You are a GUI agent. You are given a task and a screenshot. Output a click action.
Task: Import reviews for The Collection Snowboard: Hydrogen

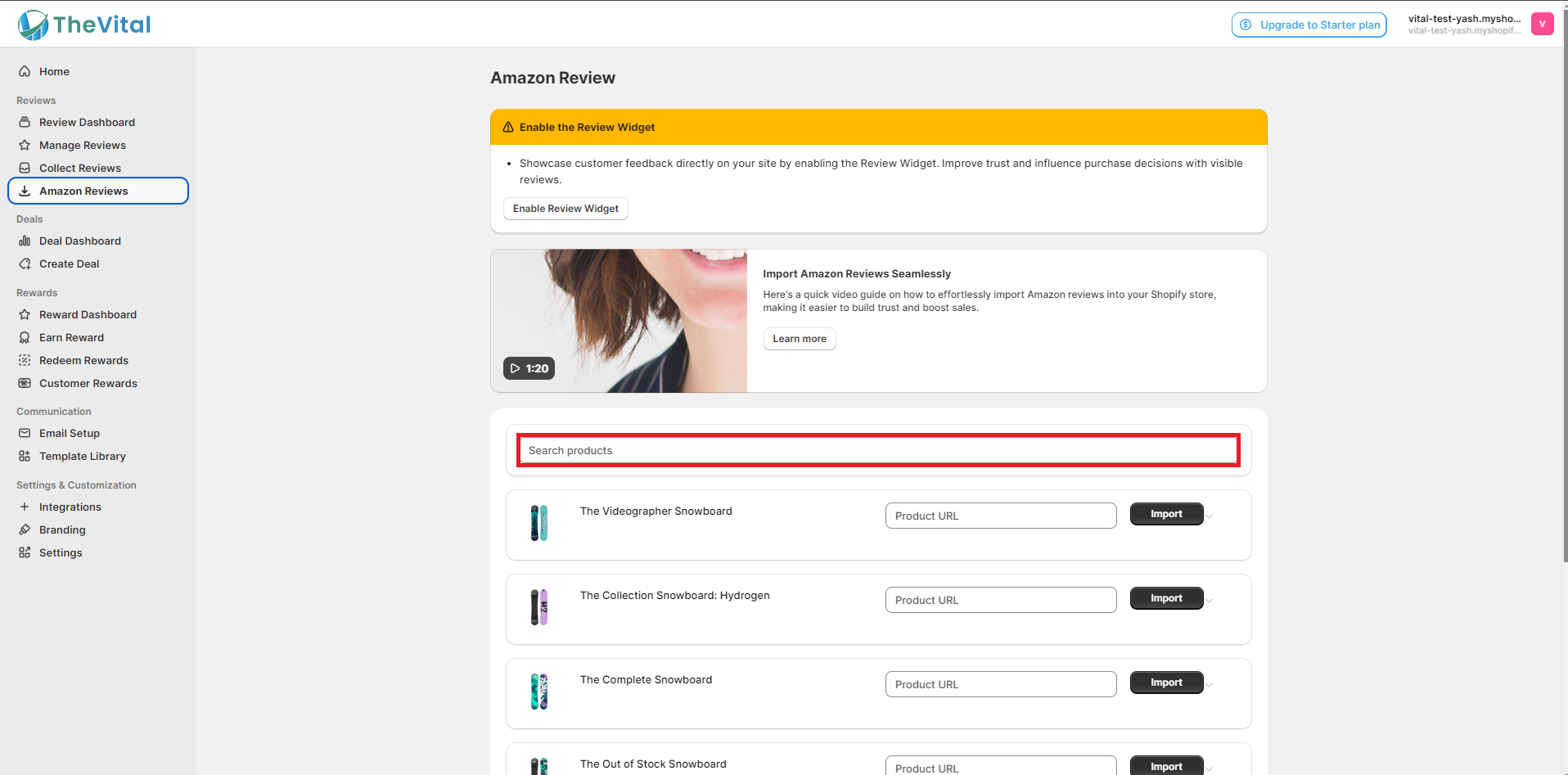pos(1166,598)
